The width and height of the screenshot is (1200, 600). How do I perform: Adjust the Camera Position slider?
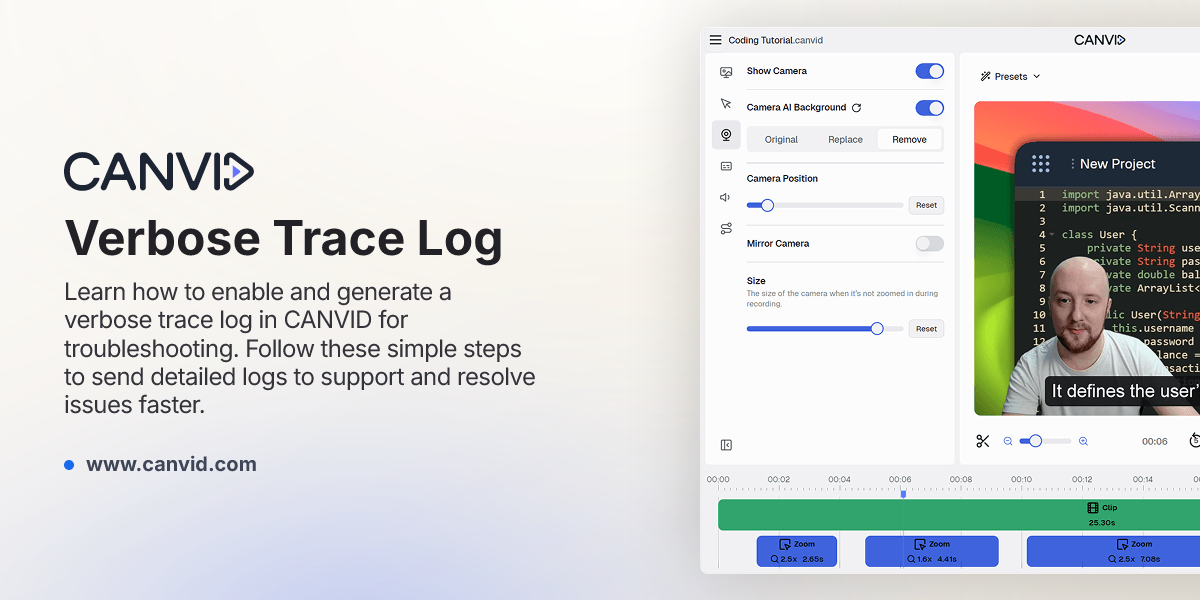(825, 205)
